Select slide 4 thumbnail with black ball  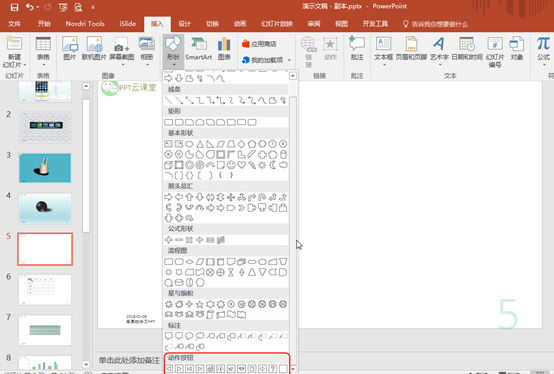pos(45,208)
